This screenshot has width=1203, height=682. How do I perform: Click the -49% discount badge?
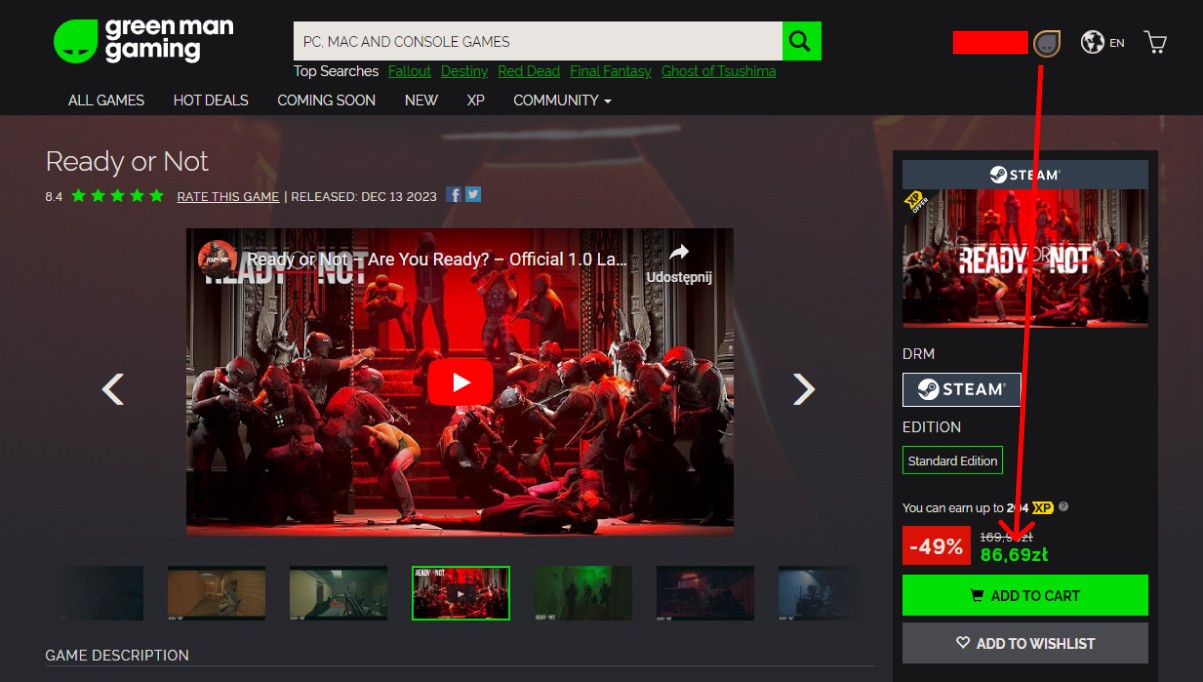[x=936, y=546]
